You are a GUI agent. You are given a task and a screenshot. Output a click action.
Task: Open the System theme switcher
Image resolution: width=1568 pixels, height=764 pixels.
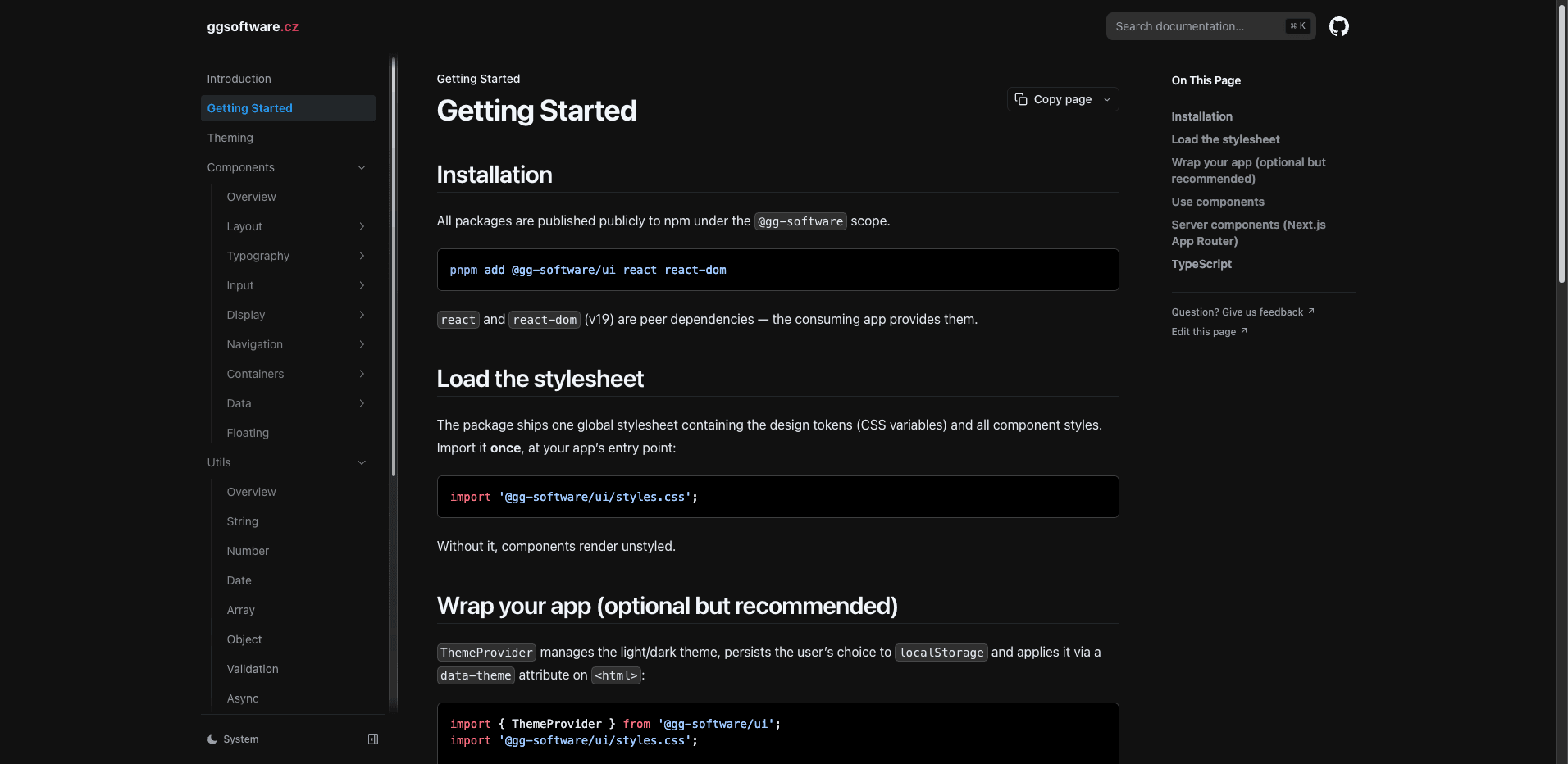(x=234, y=739)
